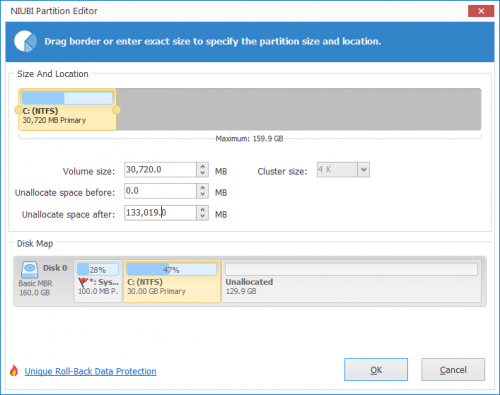Grab the left resize handle of C: partition
The height and width of the screenshot is (395, 500).
coord(18,110)
